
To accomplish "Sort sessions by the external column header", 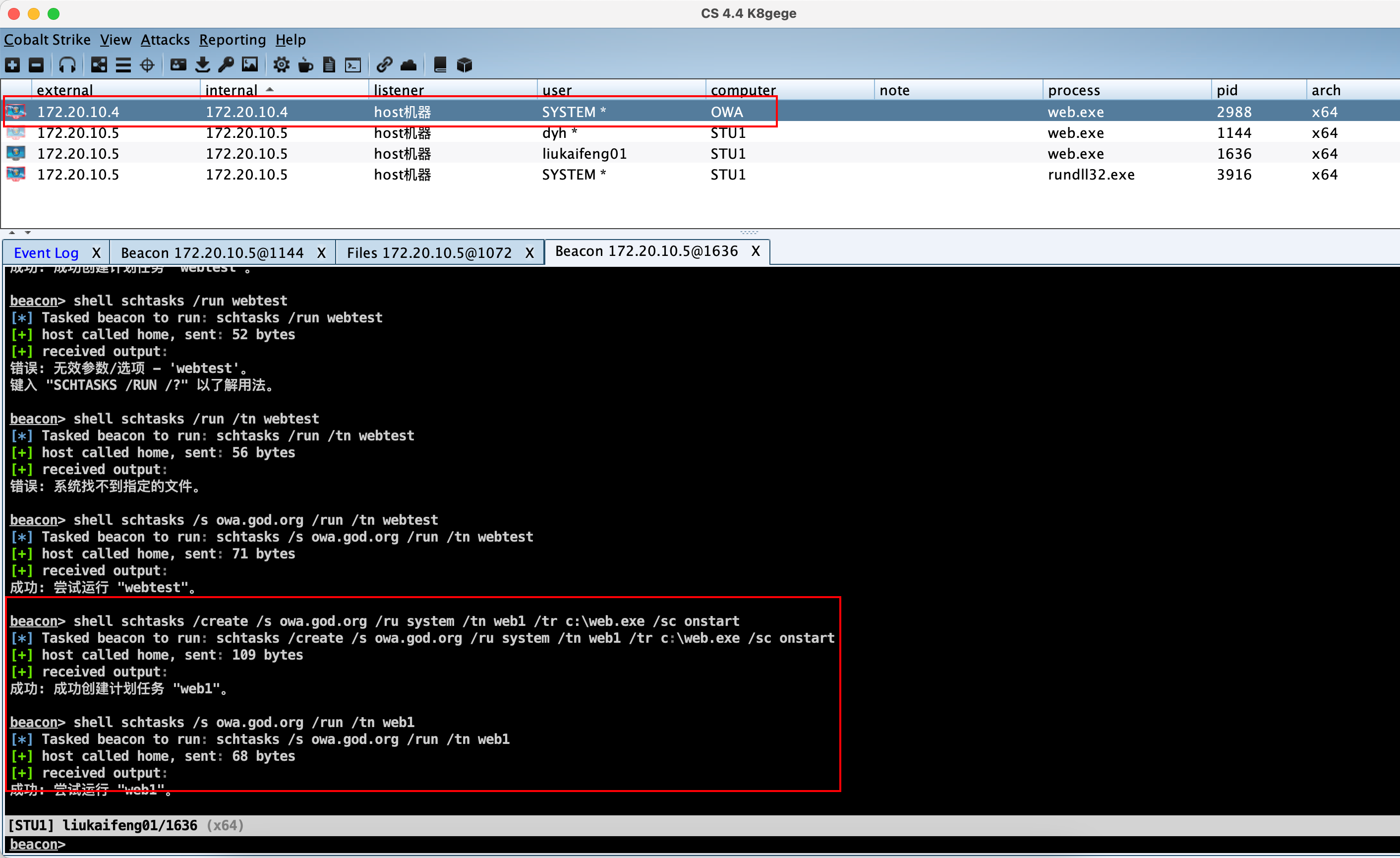I will pyautogui.click(x=116, y=90).
